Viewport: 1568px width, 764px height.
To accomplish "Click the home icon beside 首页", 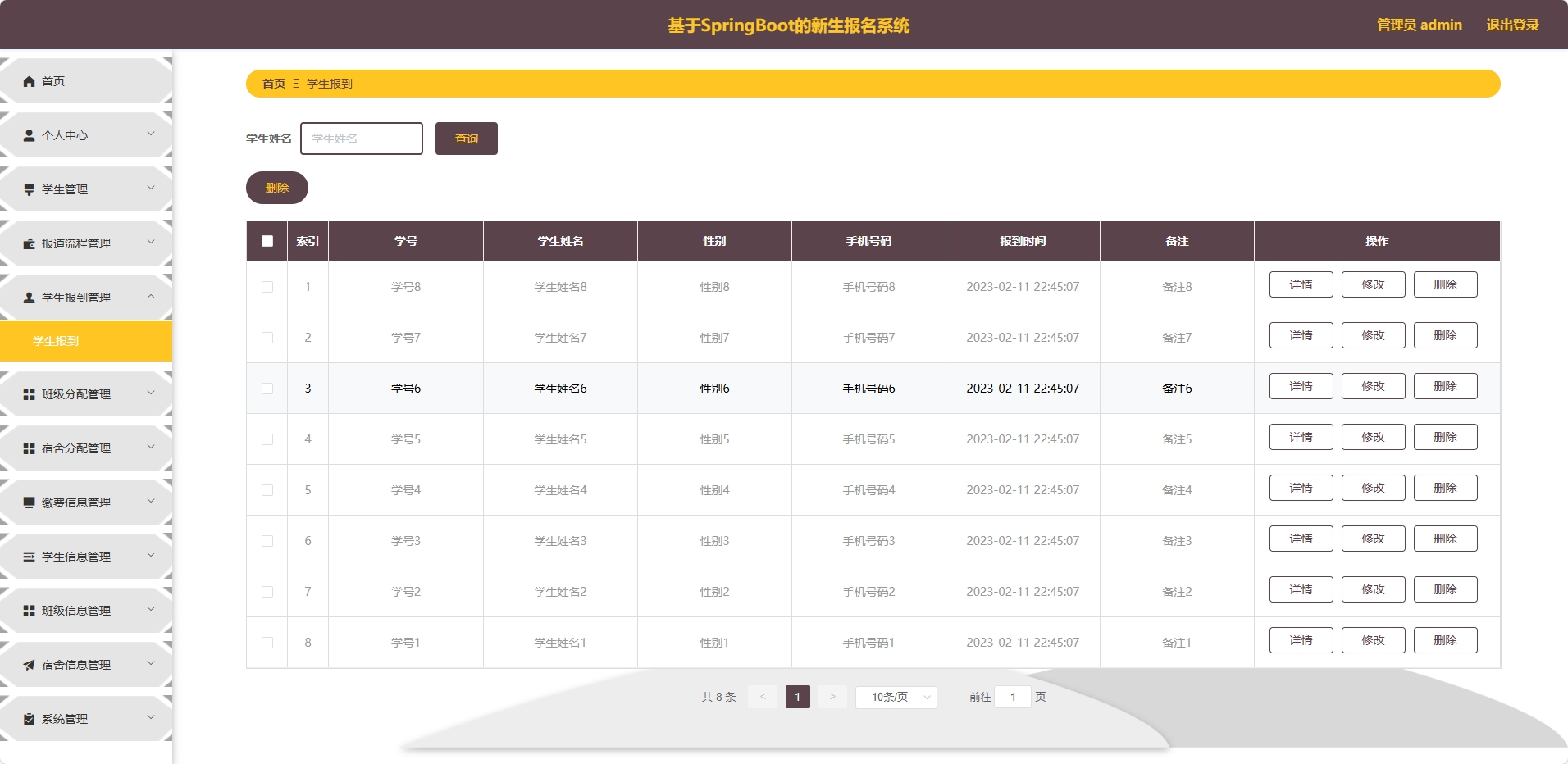I will 30,81.
